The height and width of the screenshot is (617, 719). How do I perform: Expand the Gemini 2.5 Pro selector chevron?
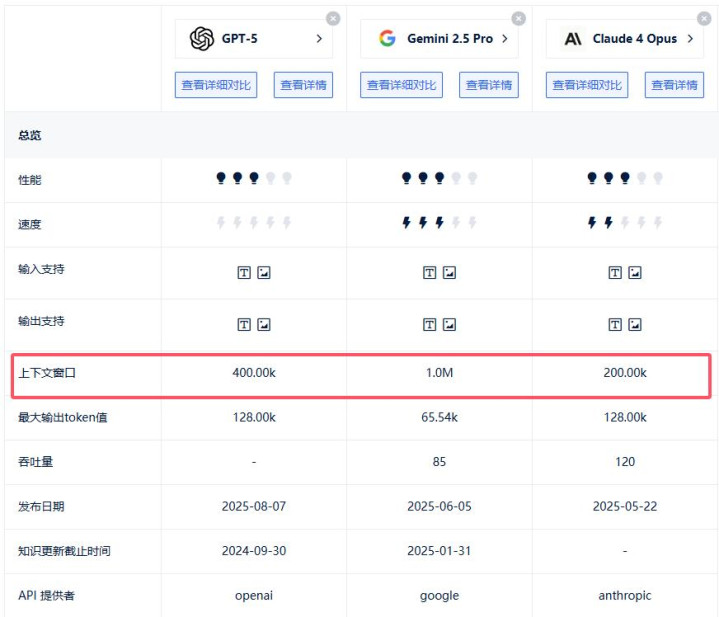(505, 39)
